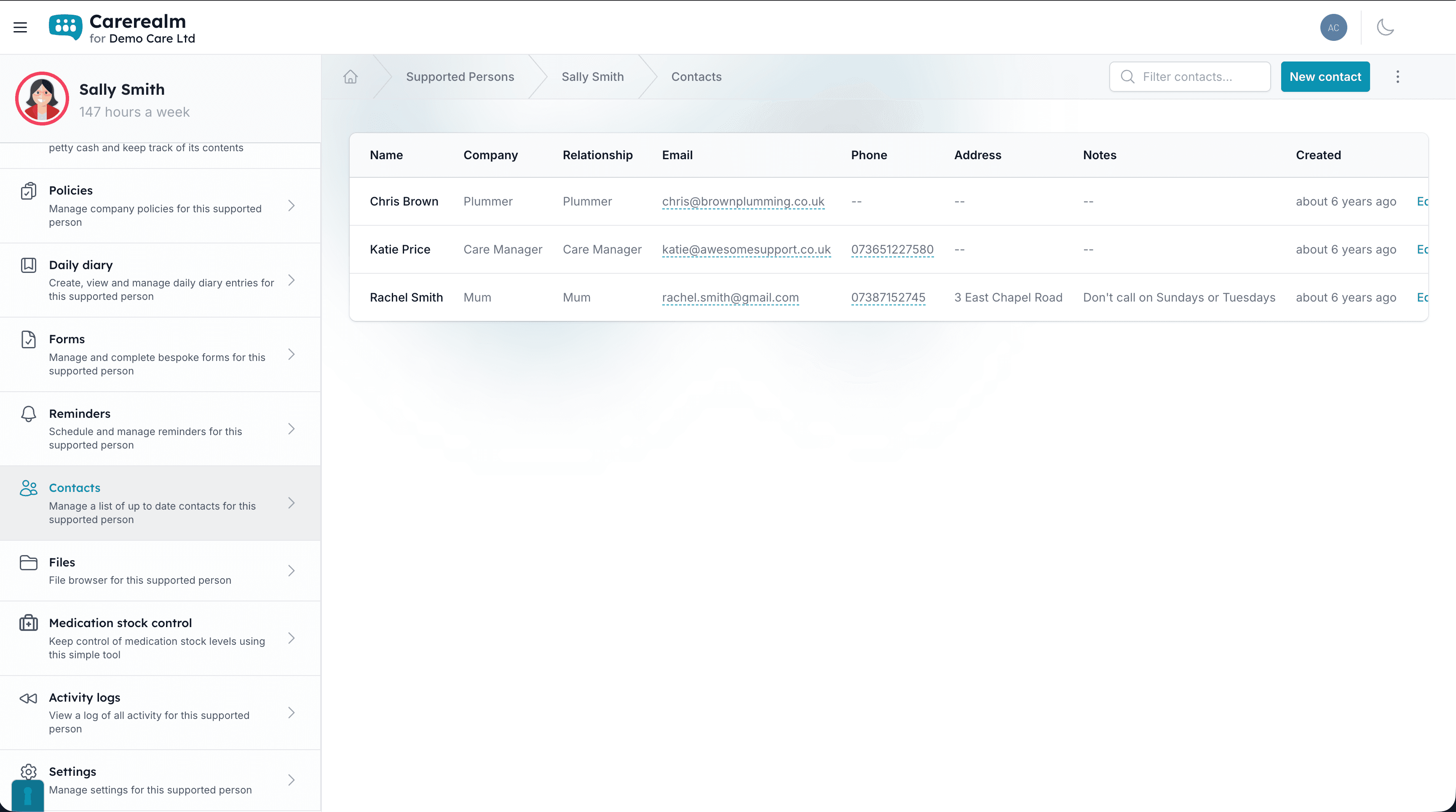The height and width of the screenshot is (812, 1456).
Task: Click the New contact button
Action: (1325, 77)
